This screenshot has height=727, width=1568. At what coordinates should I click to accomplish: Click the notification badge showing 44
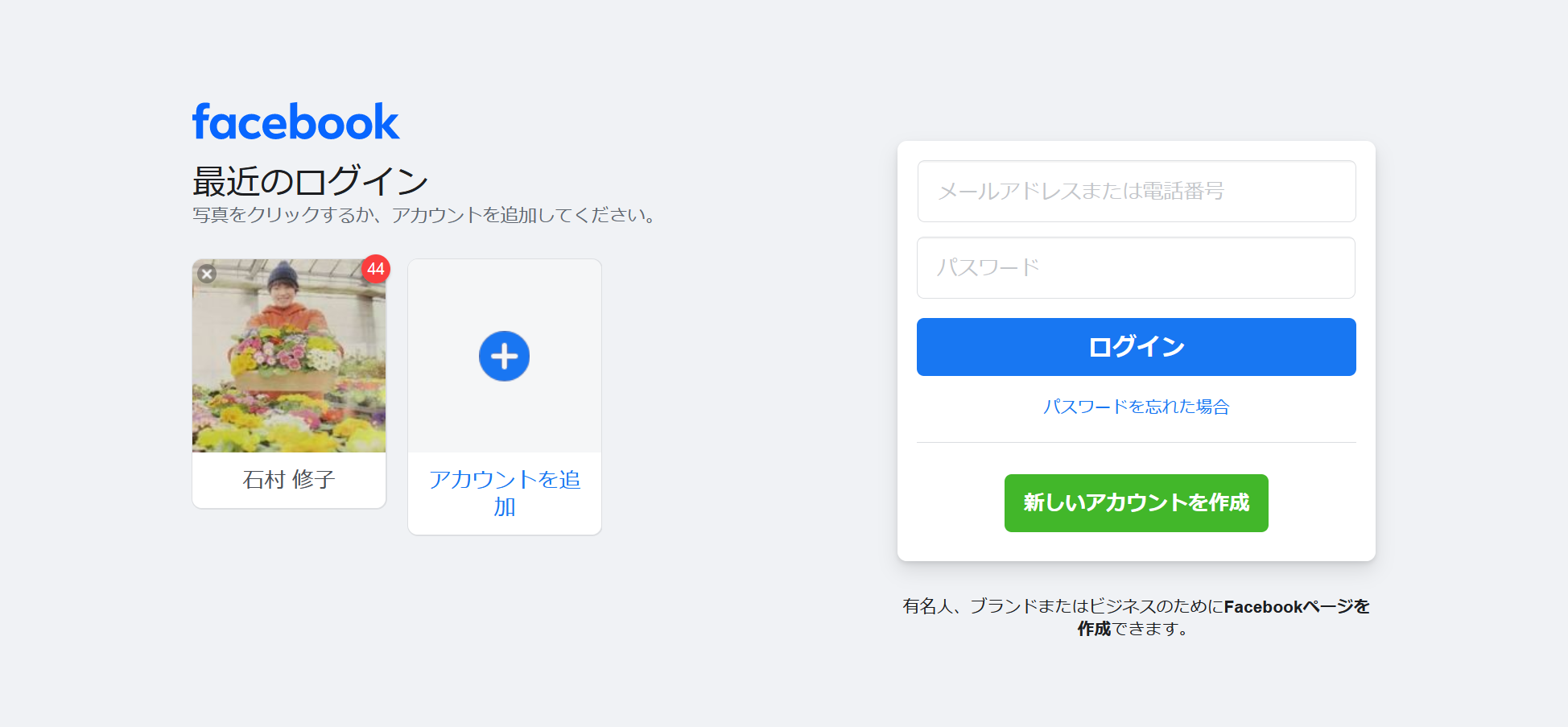(376, 271)
